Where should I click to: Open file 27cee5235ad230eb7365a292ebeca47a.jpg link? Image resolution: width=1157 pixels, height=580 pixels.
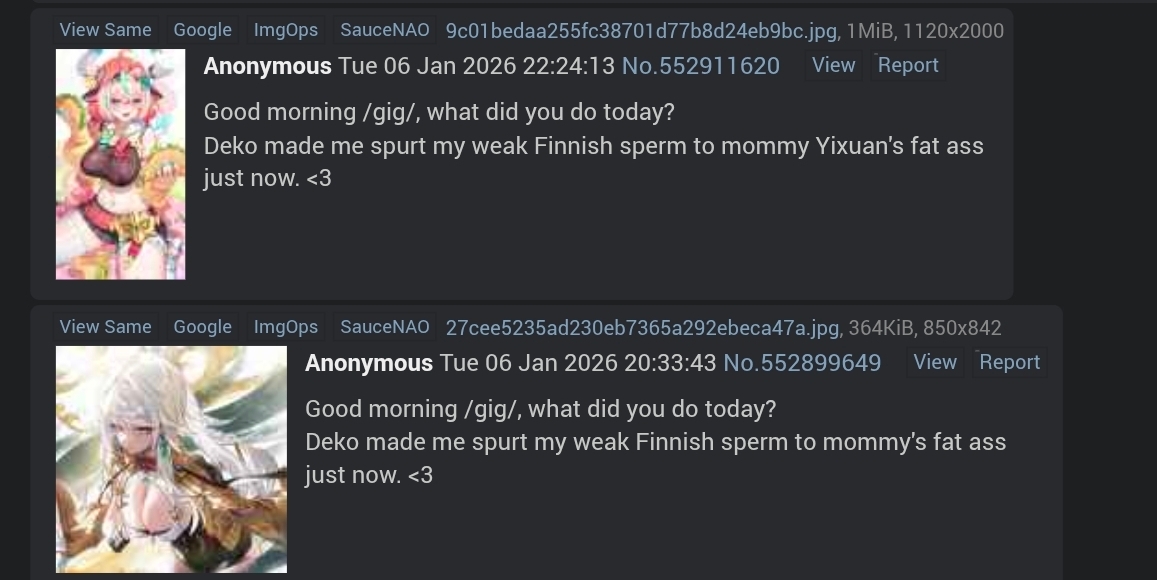coord(642,328)
